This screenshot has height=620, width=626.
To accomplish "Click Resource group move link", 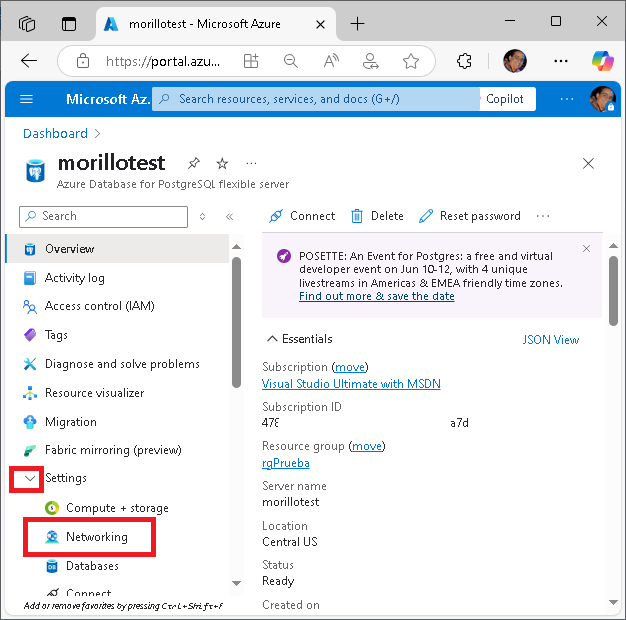I will click(366, 446).
